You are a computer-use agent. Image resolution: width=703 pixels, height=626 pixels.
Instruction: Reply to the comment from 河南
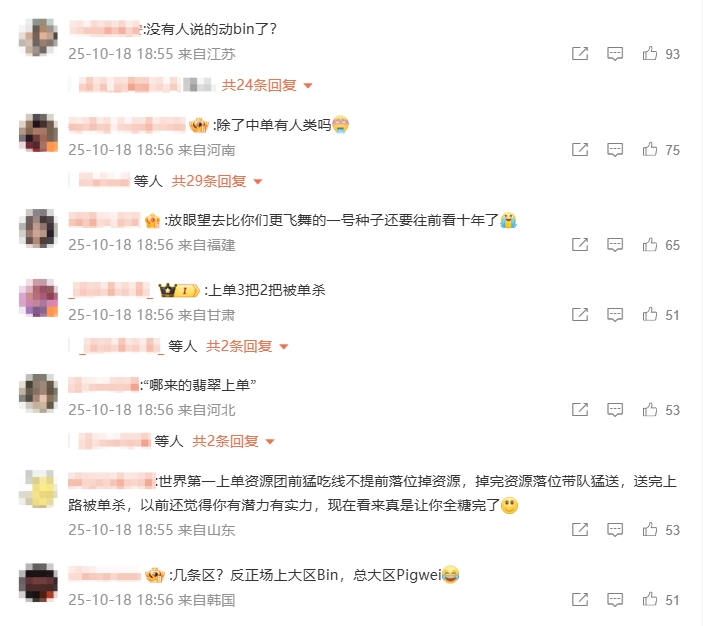click(615, 150)
